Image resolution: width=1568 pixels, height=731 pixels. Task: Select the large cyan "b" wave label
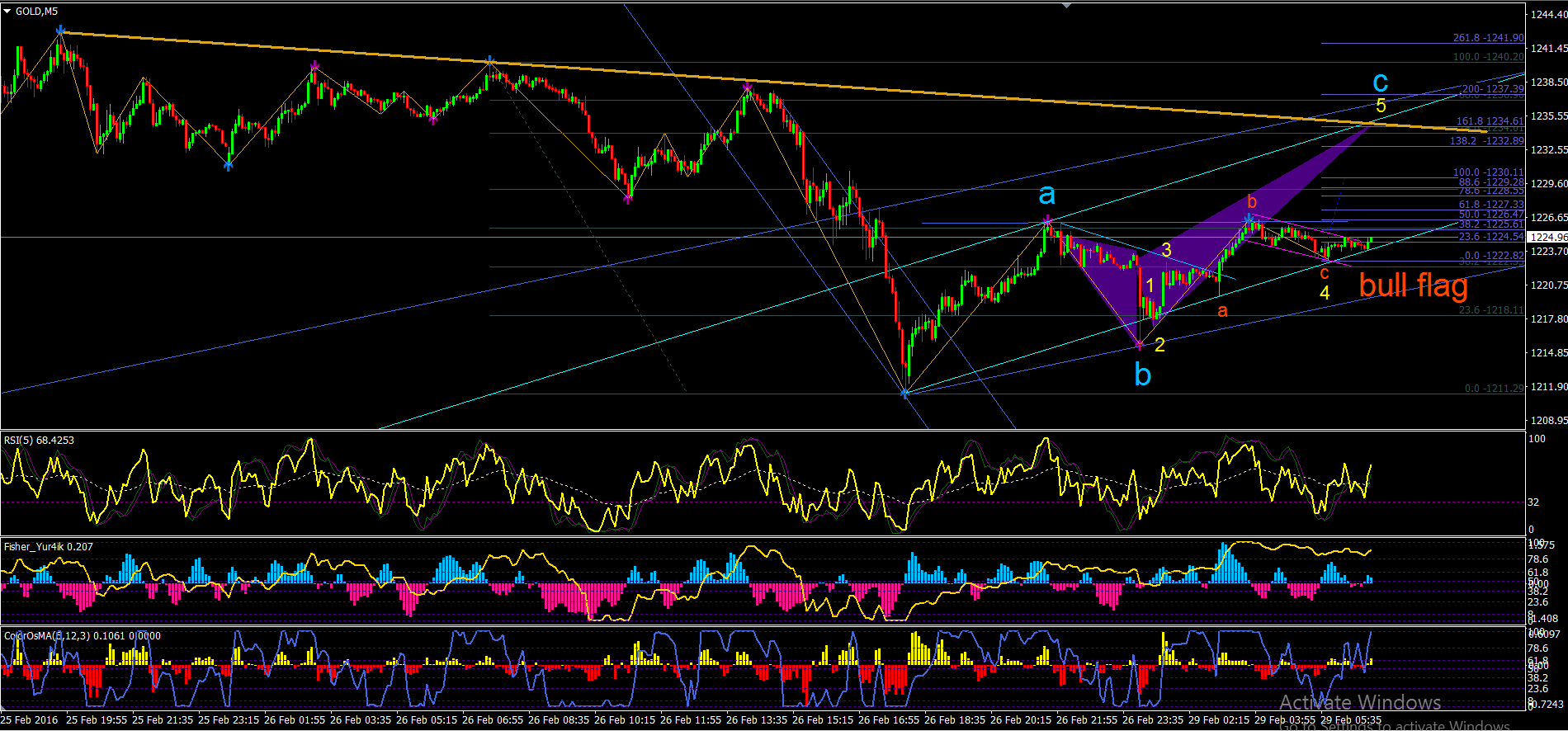1142,375
